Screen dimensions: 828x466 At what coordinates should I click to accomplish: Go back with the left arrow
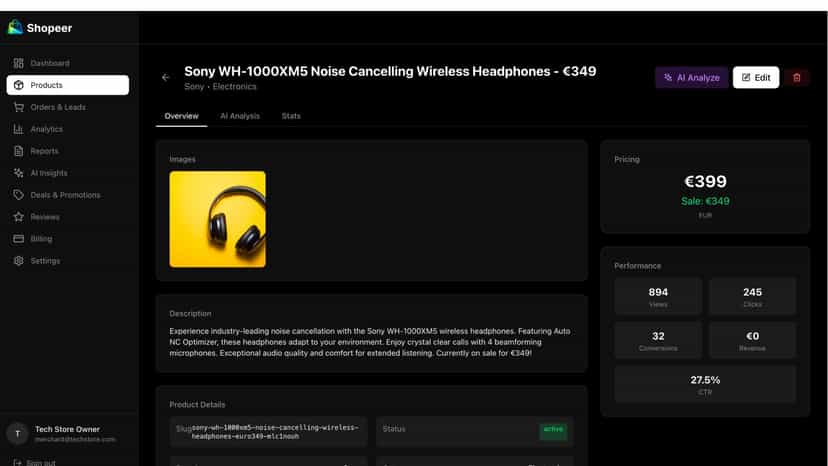click(166, 77)
